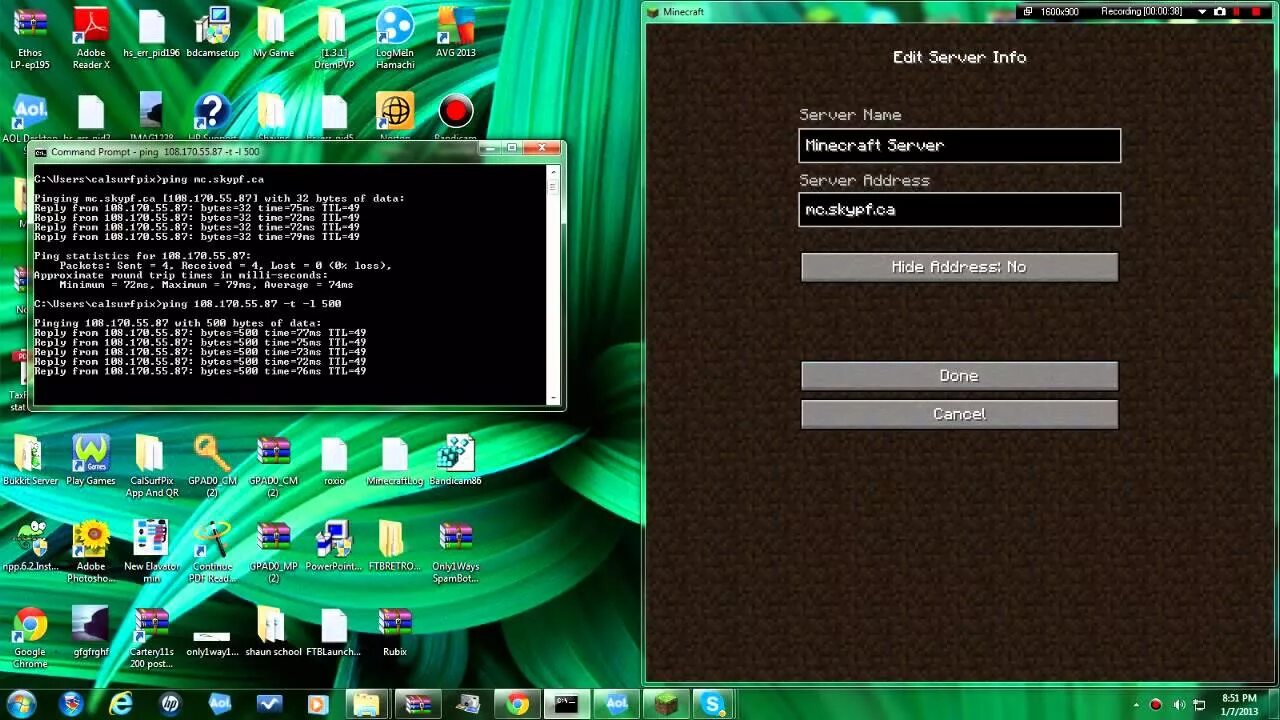Viewport: 1280px width, 720px height.
Task: Open the network icon in the tray
Action: click(x=1199, y=705)
